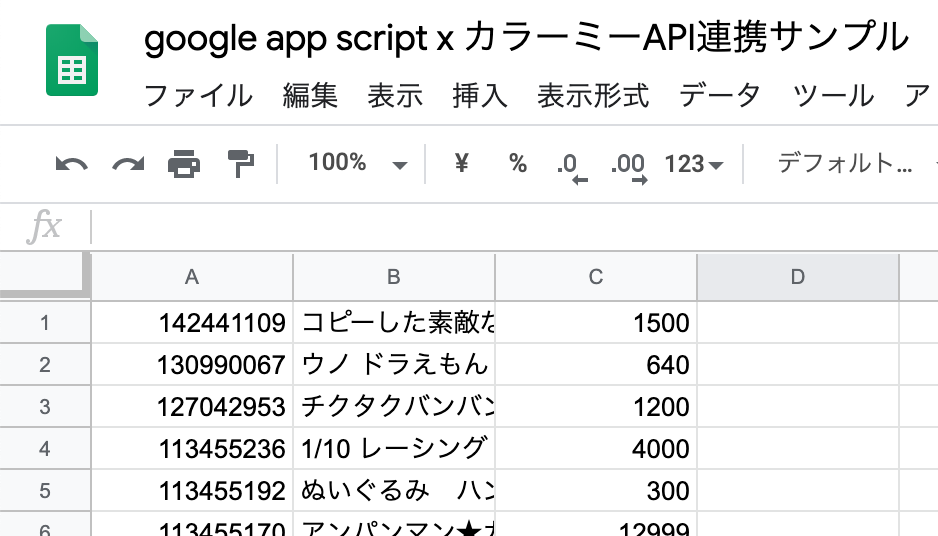Viewport: 938px width, 536px height.
Task: Select row 1 header
Action: tap(45, 322)
